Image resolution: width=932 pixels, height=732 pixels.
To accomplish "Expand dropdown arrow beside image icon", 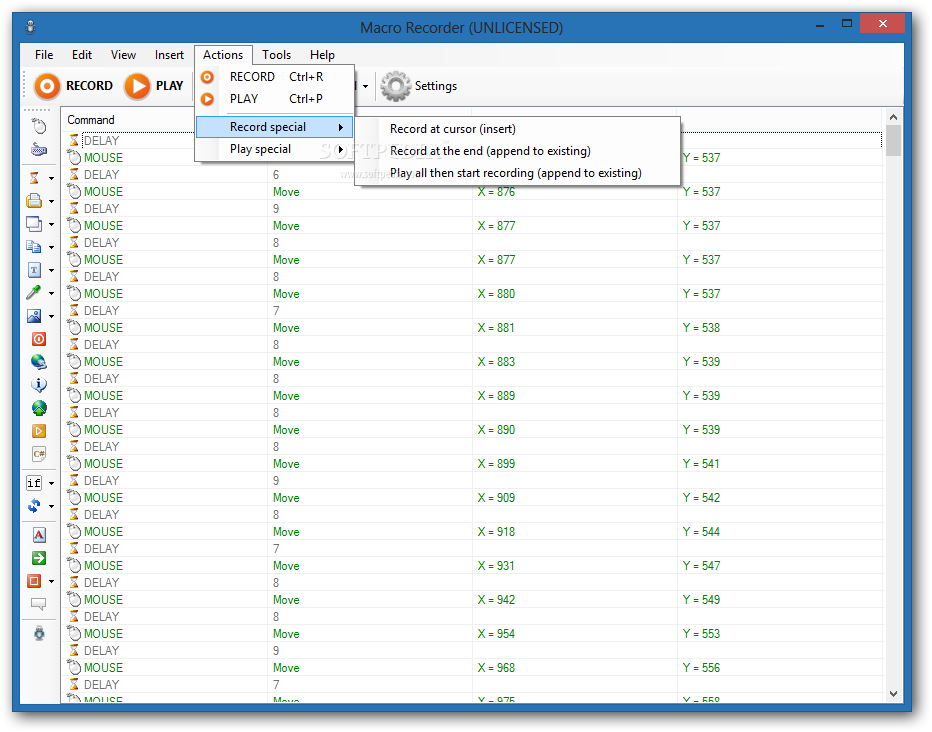I will (x=51, y=316).
